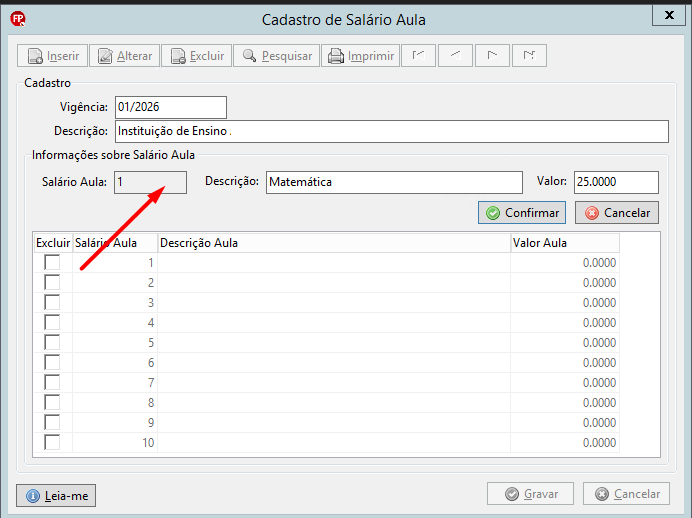Viewport: 692px width, 518px height.
Task: Open Pesquisar with the magnifier icon
Action: (276, 56)
